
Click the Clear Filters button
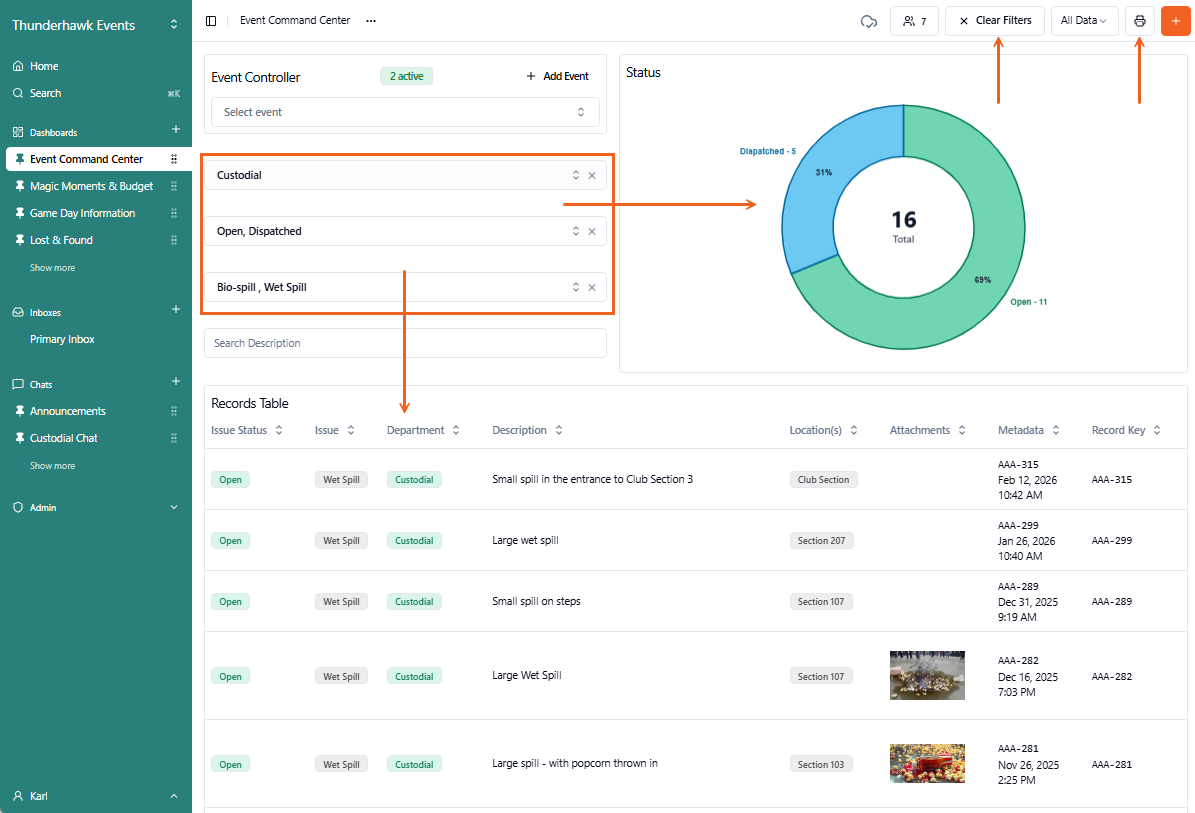tap(994, 21)
